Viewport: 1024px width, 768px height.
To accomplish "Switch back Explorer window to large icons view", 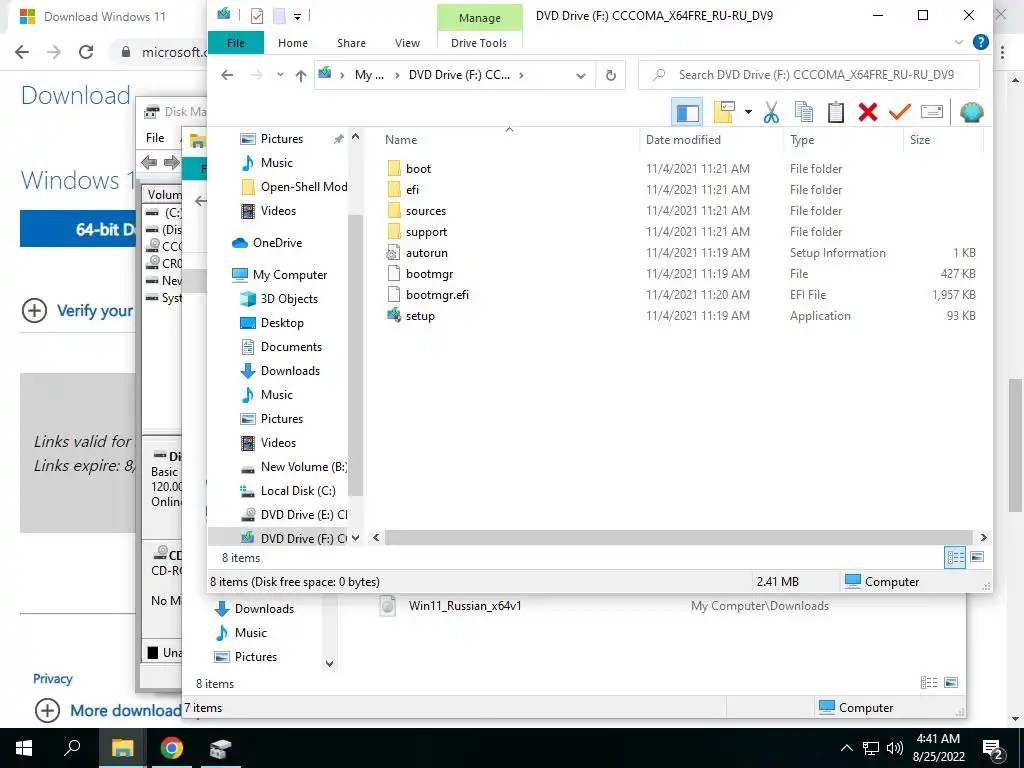I will (x=951, y=683).
